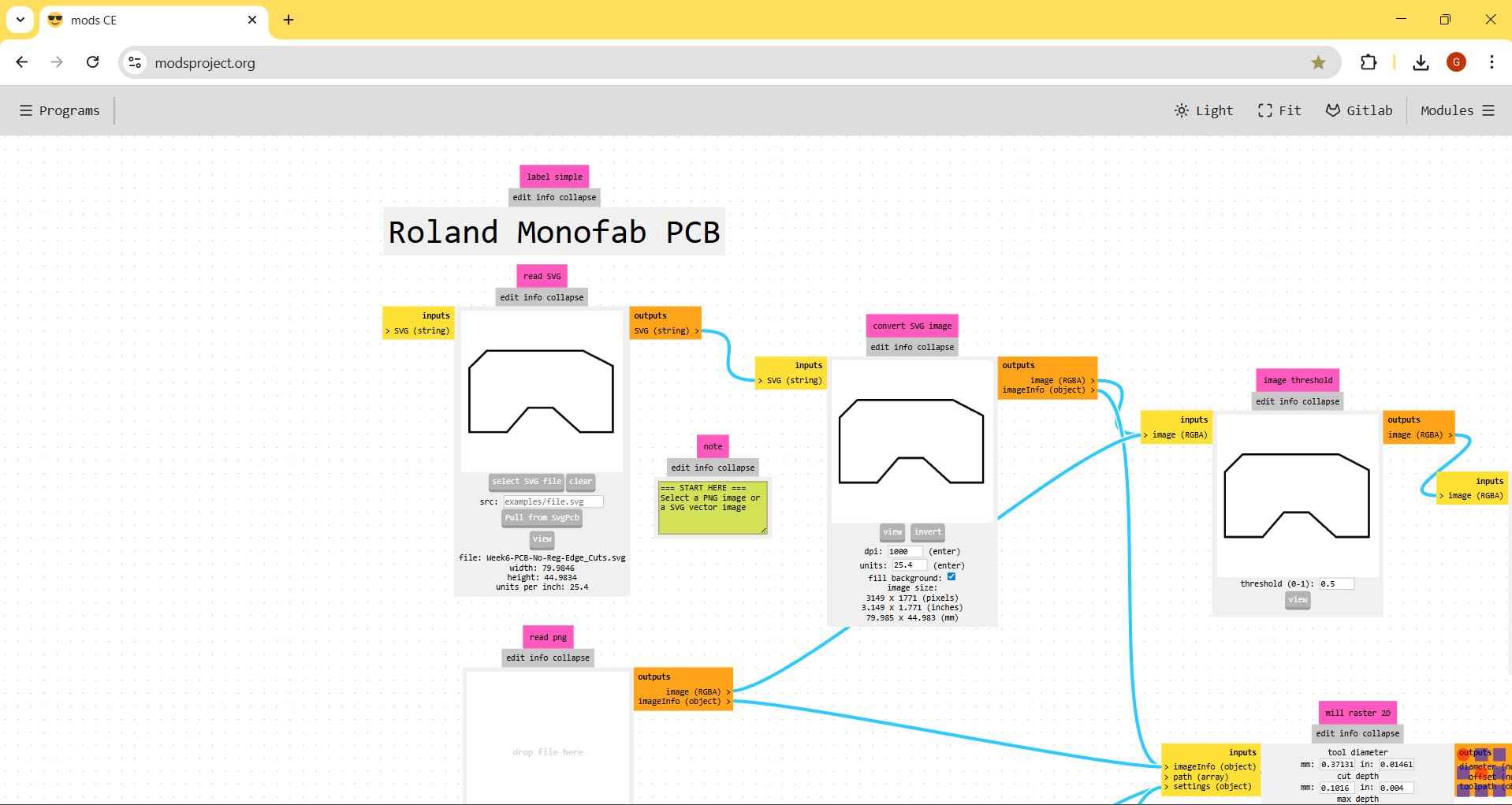Click info on the image threshold module
Screen dimensions: 1512x805
tap(1288, 401)
